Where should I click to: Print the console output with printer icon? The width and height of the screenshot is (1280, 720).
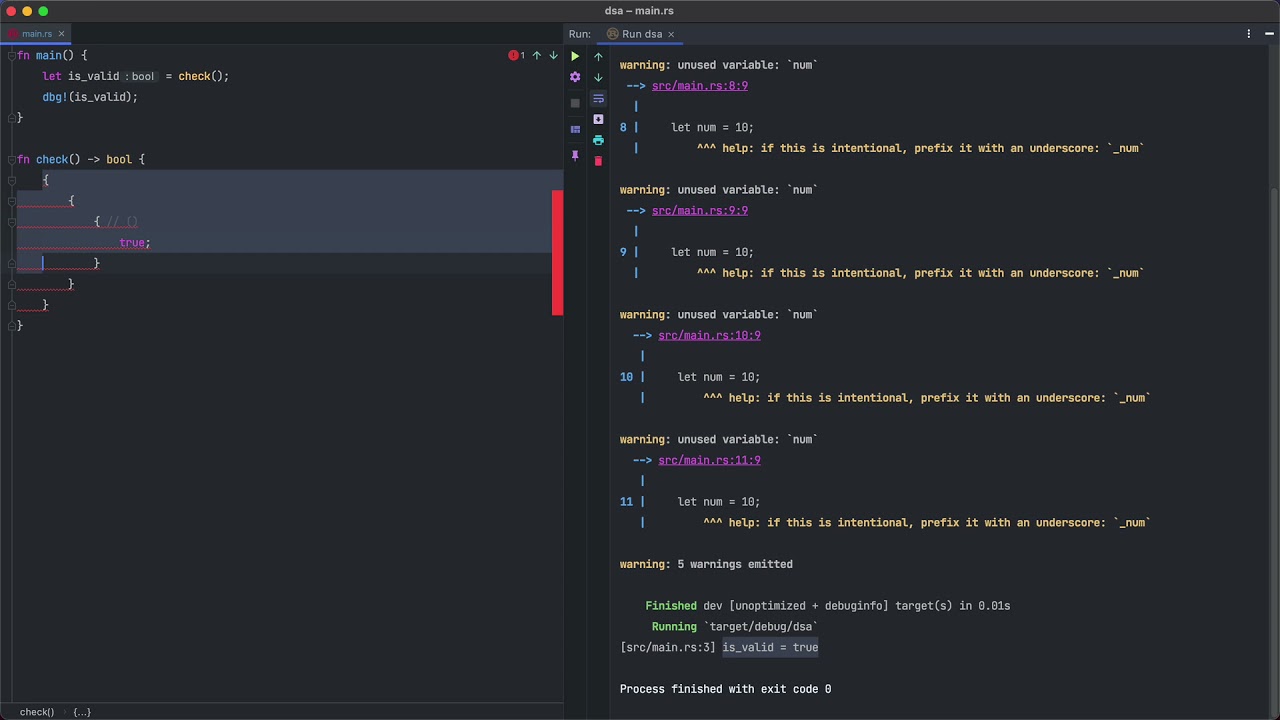tap(598, 140)
